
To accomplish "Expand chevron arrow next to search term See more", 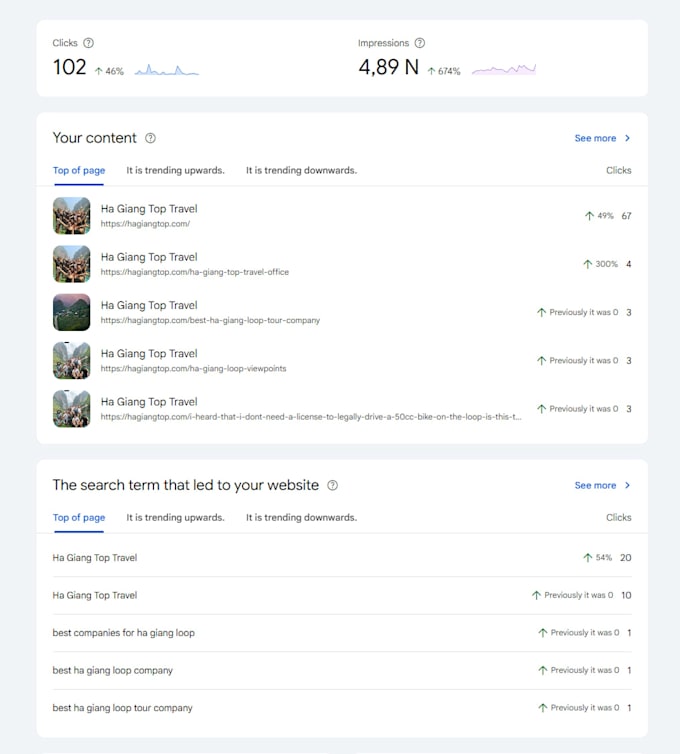I will [627, 485].
